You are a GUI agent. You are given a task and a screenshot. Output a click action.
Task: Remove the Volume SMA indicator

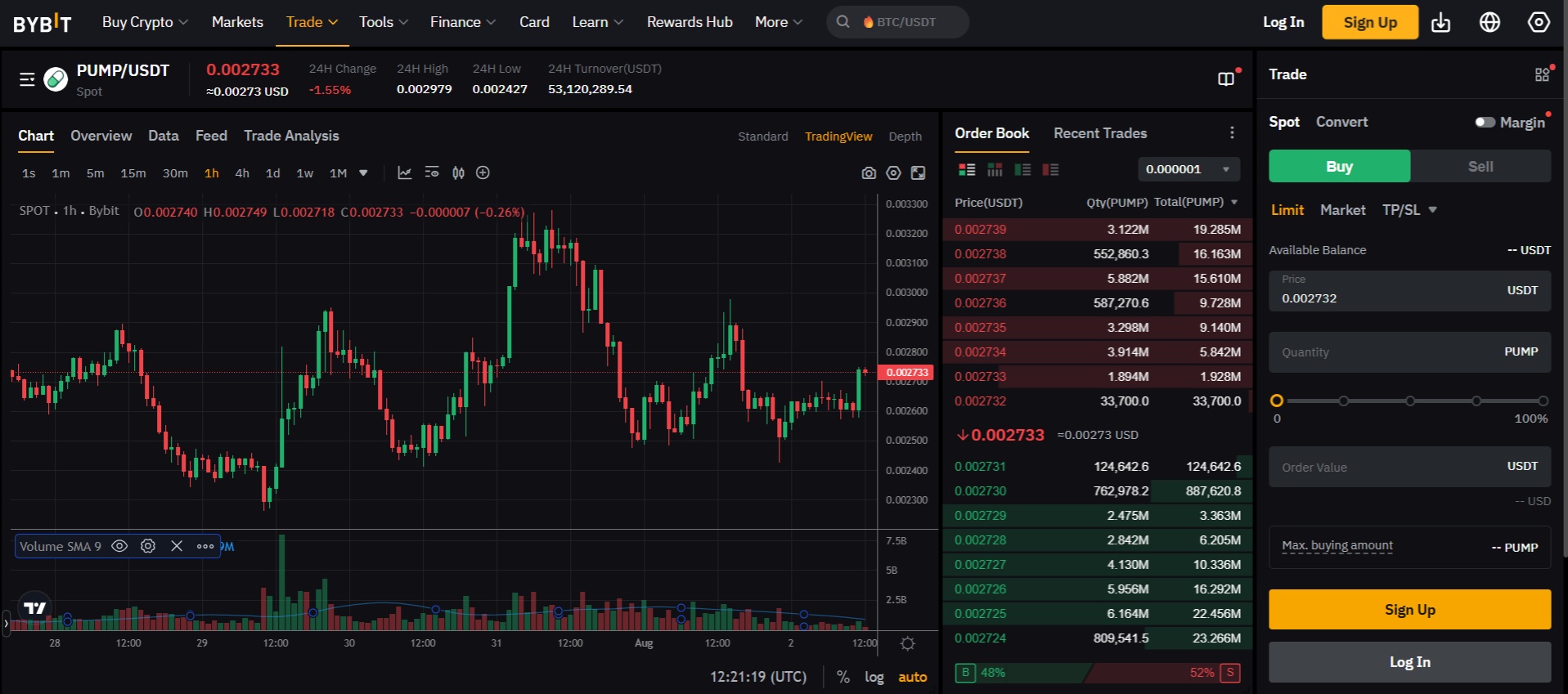(177, 546)
